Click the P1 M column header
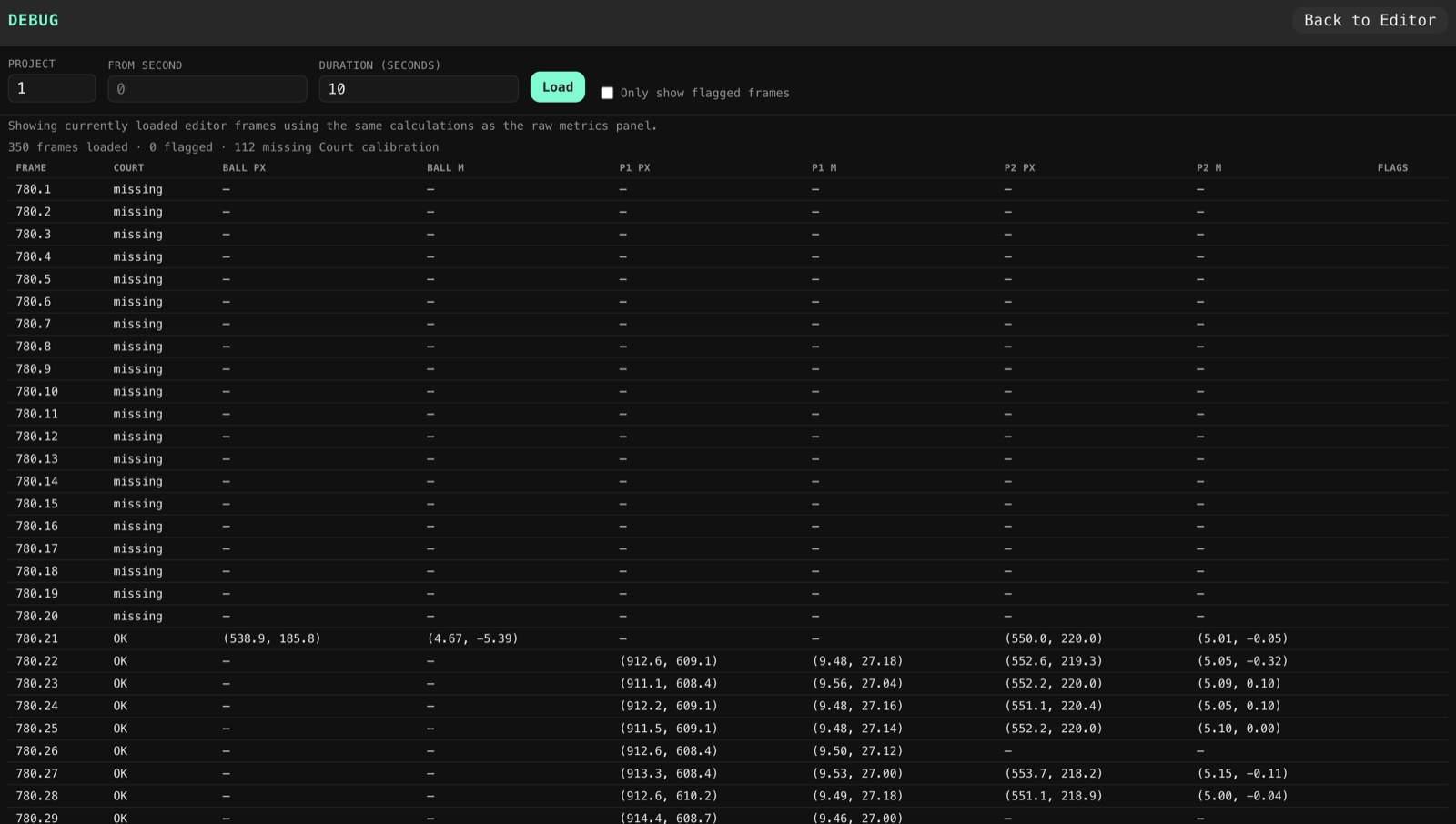Viewport: 1456px width, 824px height. [824, 167]
